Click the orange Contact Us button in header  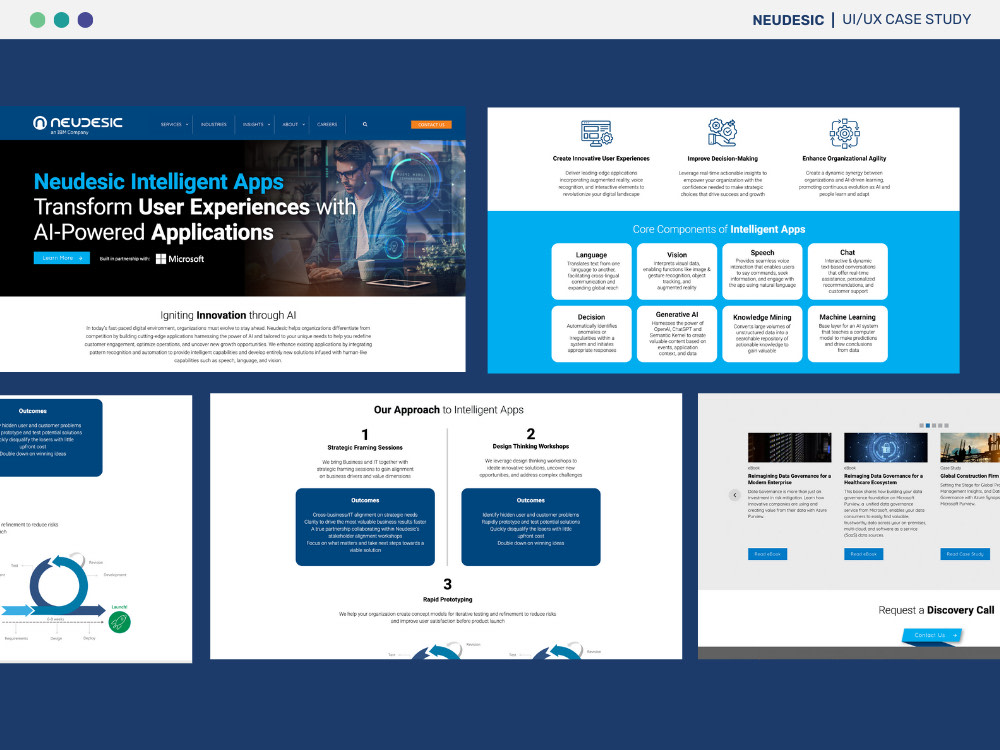pyautogui.click(x=431, y=125)
